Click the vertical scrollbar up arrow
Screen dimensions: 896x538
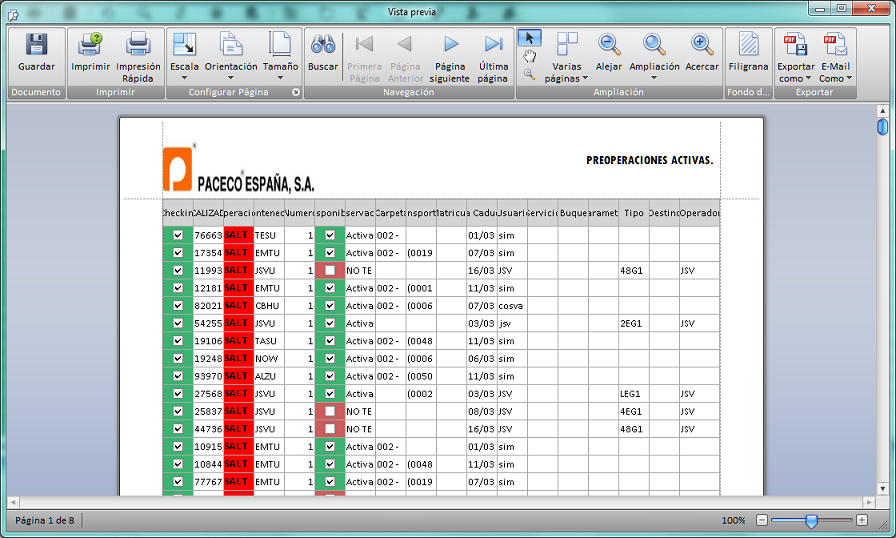(x=882, y=111)
